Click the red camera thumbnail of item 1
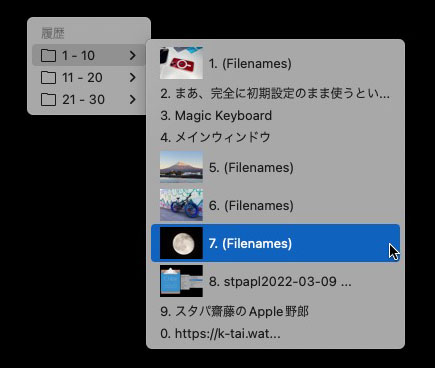435x368 pixels. [181, 63]
